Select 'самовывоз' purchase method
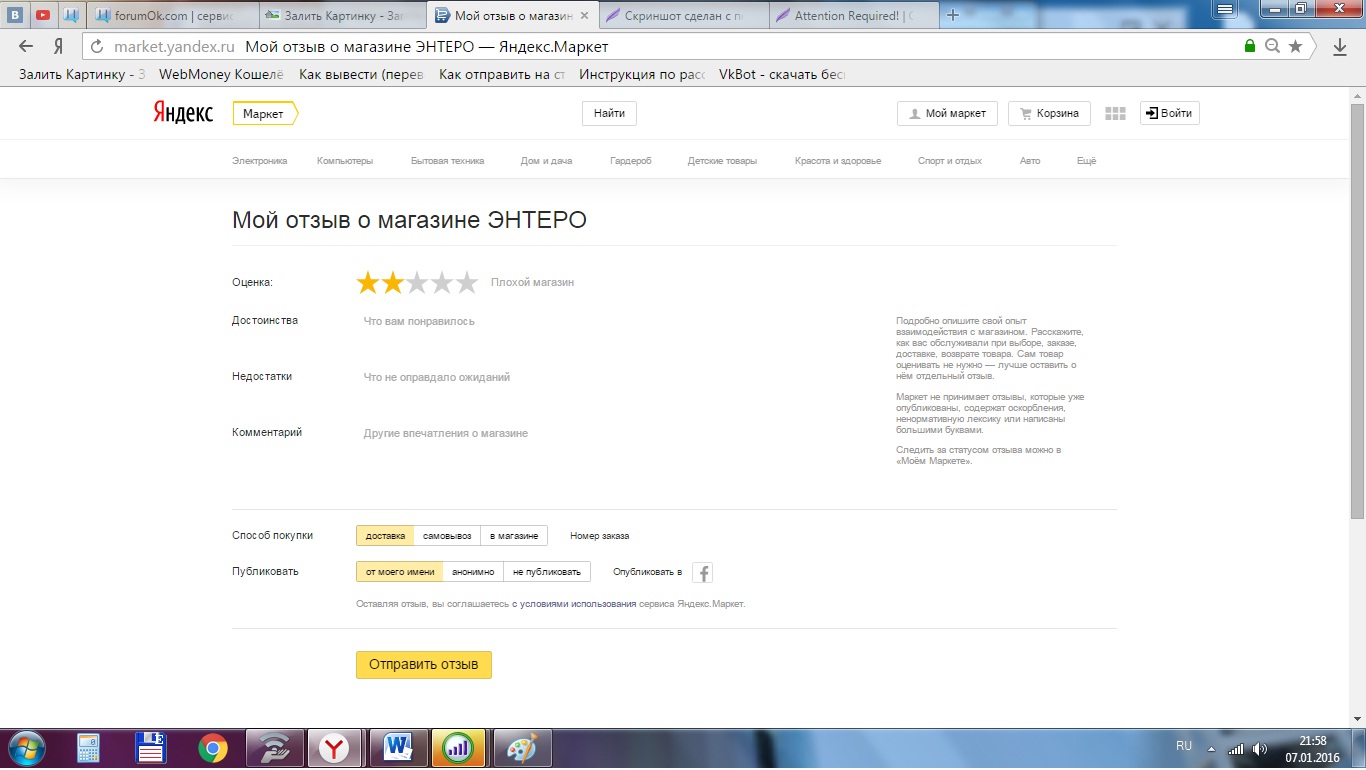Image resolution: width=1366 pixels, height=770 pixels. [447, 536]
